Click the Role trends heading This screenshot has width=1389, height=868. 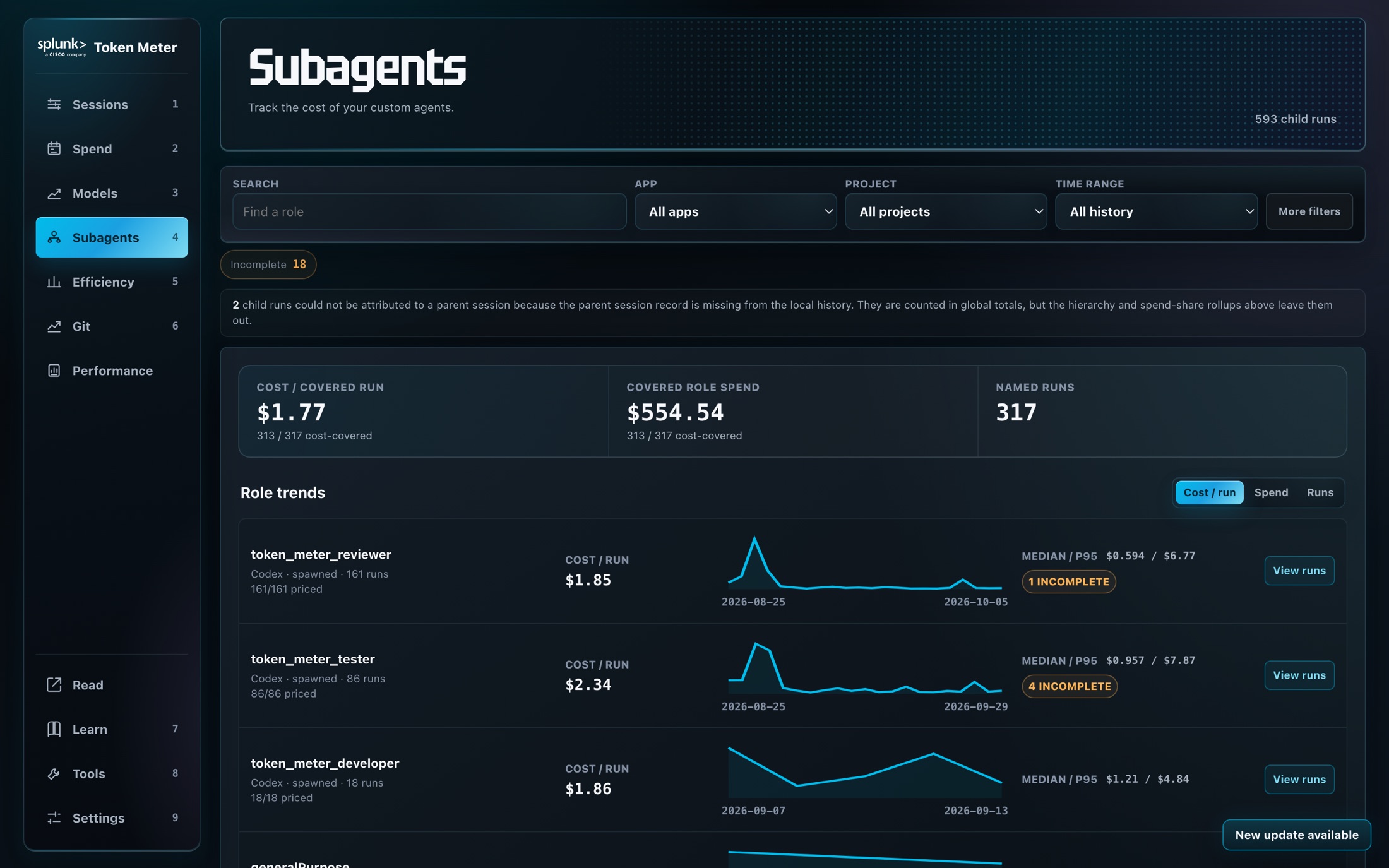point(283,493)
